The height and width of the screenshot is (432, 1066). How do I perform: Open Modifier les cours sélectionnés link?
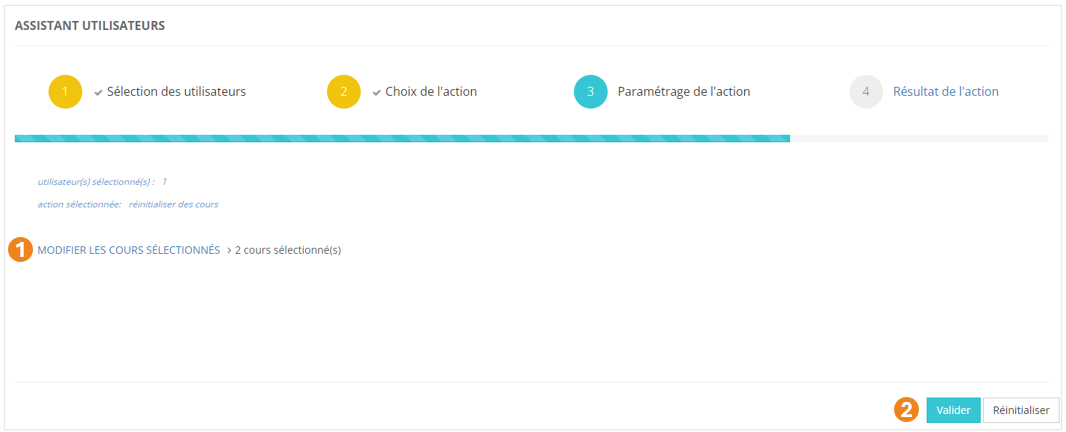pyautogui.click(x=128, y=250)
